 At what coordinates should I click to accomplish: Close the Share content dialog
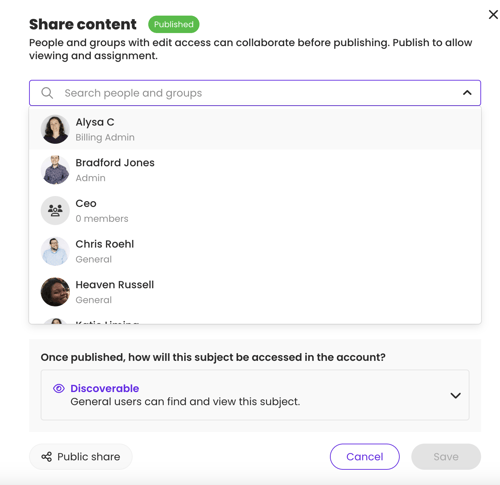493,15
